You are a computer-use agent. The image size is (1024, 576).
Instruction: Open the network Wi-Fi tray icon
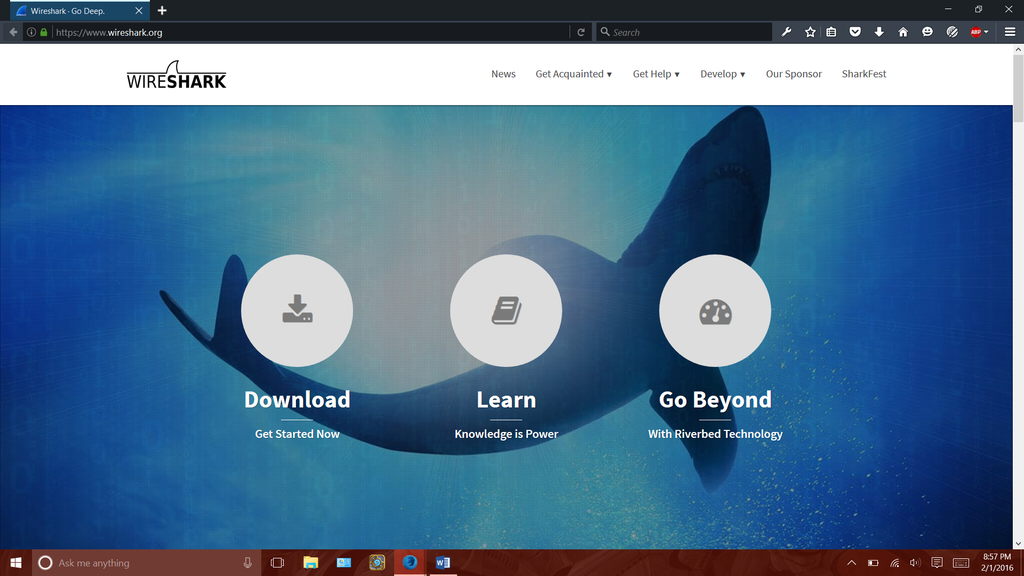click(x=894, y=562)
